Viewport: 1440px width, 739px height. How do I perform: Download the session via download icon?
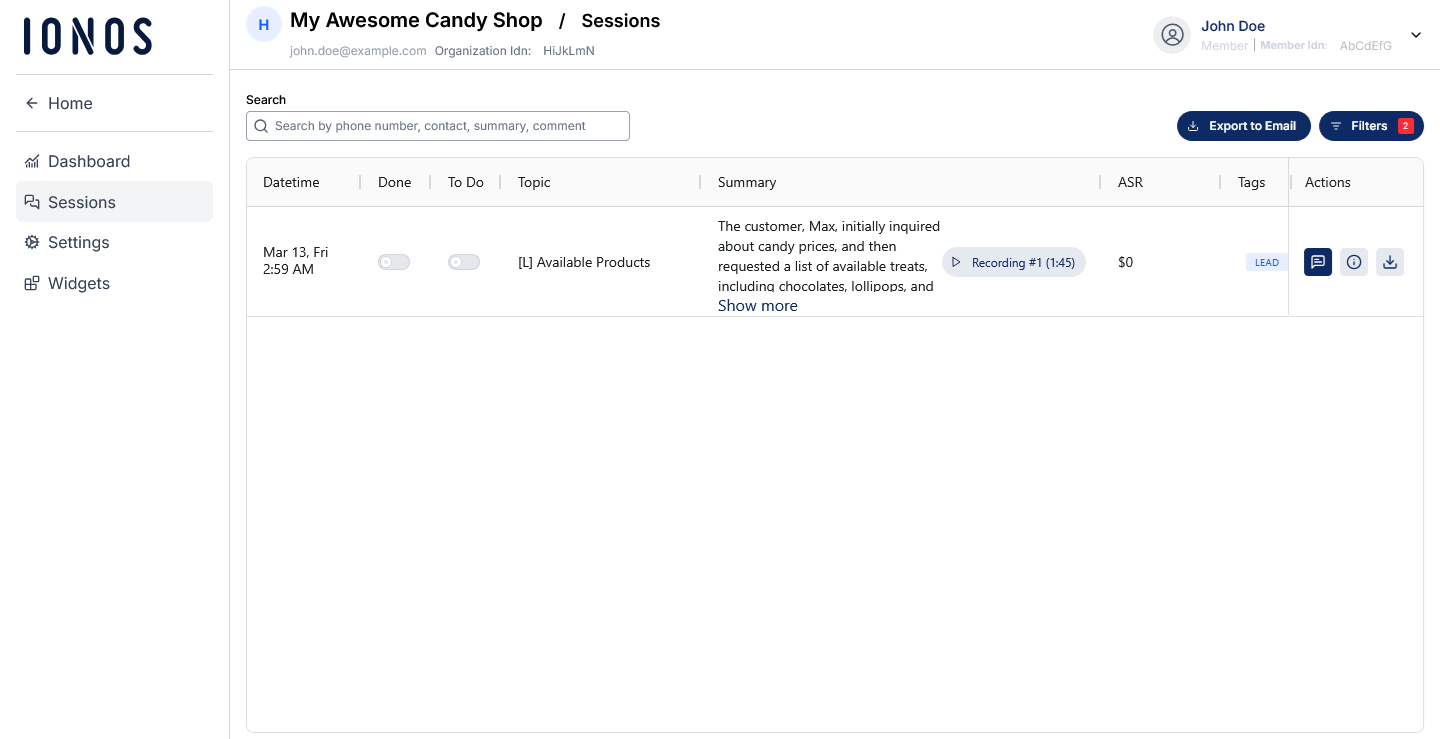coord(1390,262)
